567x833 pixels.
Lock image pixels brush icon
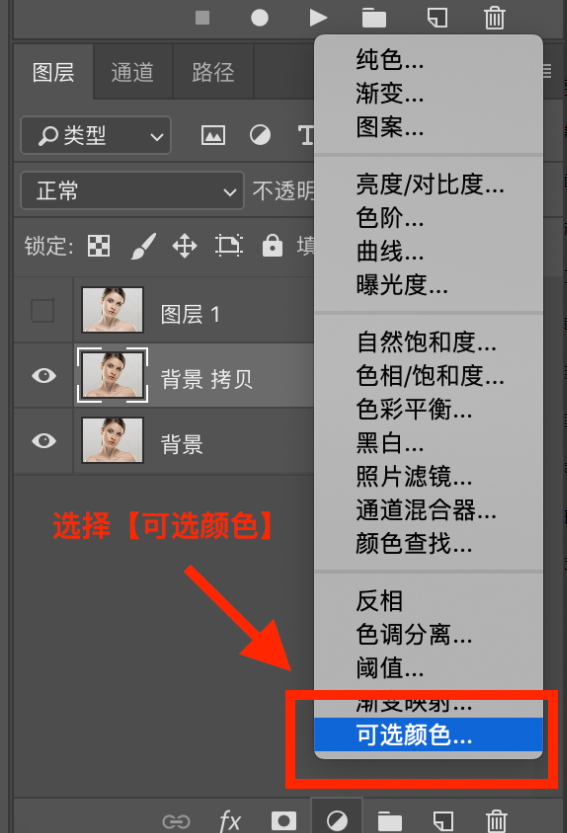point(143,246)
